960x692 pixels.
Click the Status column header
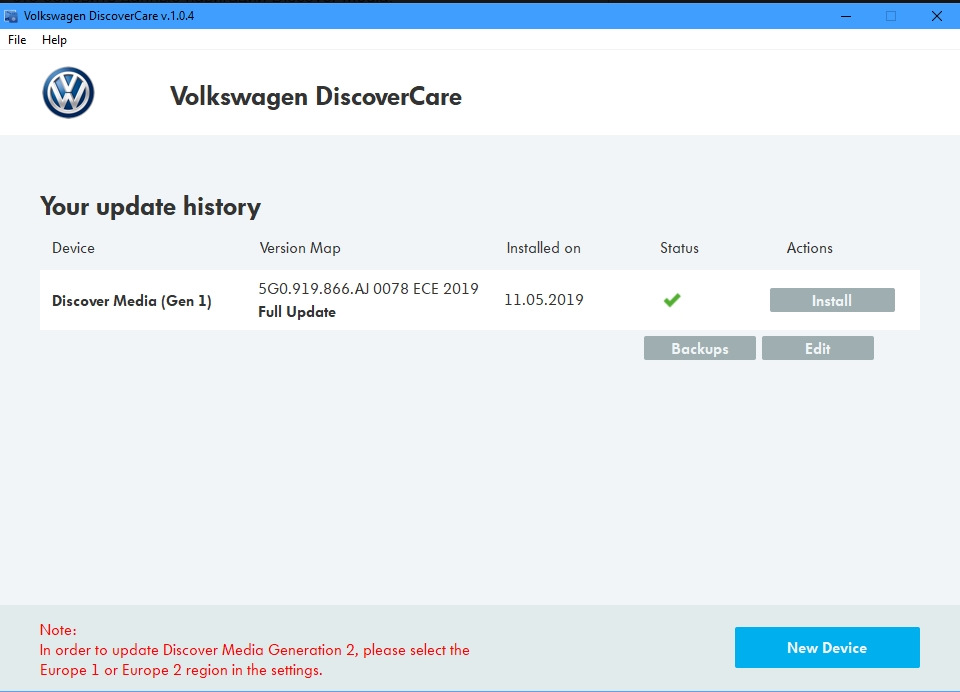(x=679, y=248)
